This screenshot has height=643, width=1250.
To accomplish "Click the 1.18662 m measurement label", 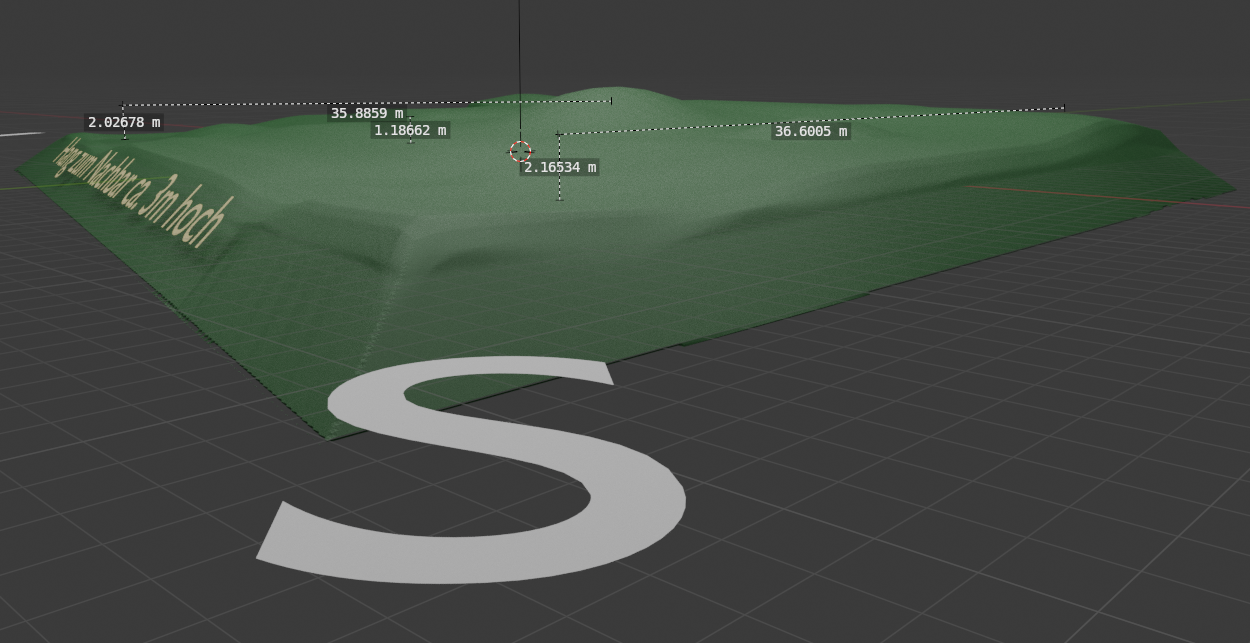I will tap(410, 130).
